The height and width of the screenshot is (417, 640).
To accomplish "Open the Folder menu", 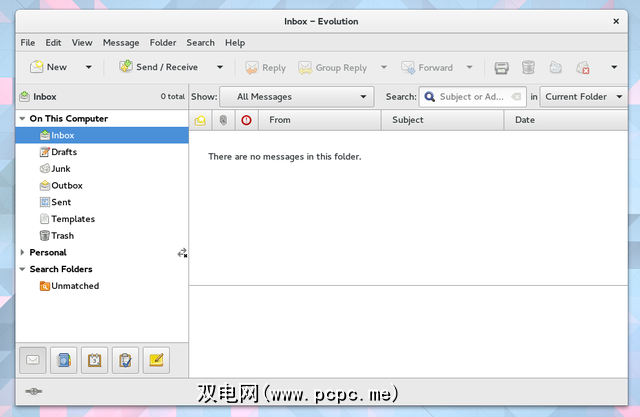I will pos(163,42).
